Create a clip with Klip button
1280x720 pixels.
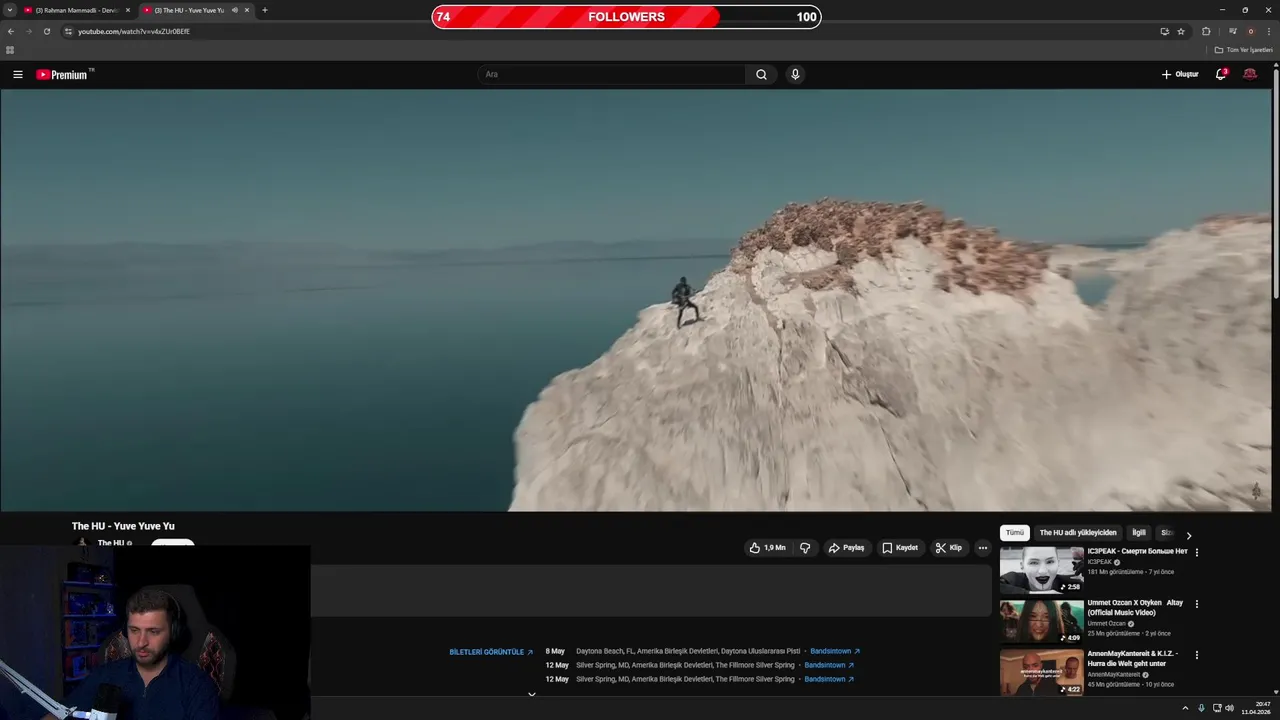[948, 548]
